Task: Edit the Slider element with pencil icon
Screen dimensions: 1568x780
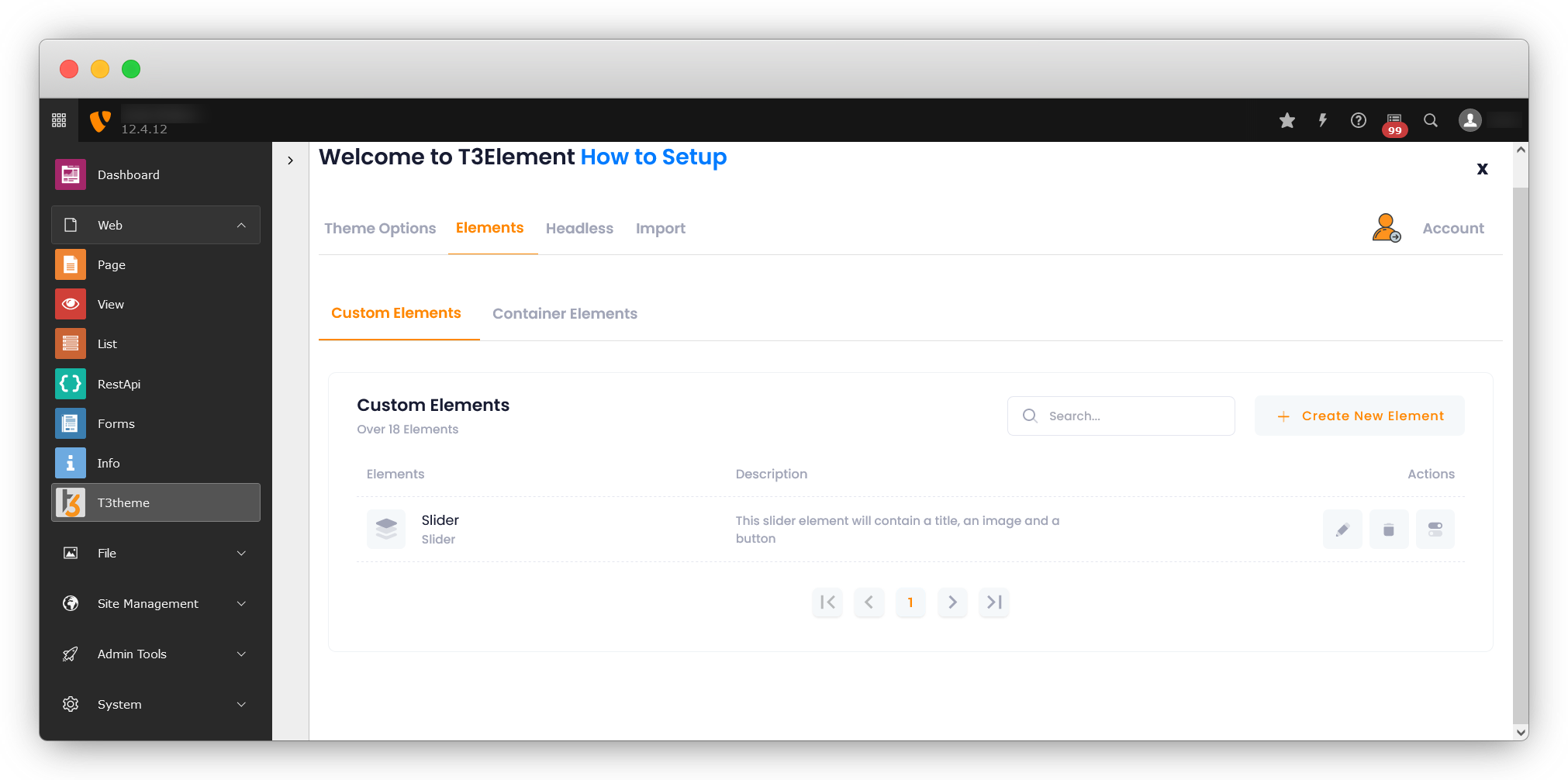Action: point(1342,530)
